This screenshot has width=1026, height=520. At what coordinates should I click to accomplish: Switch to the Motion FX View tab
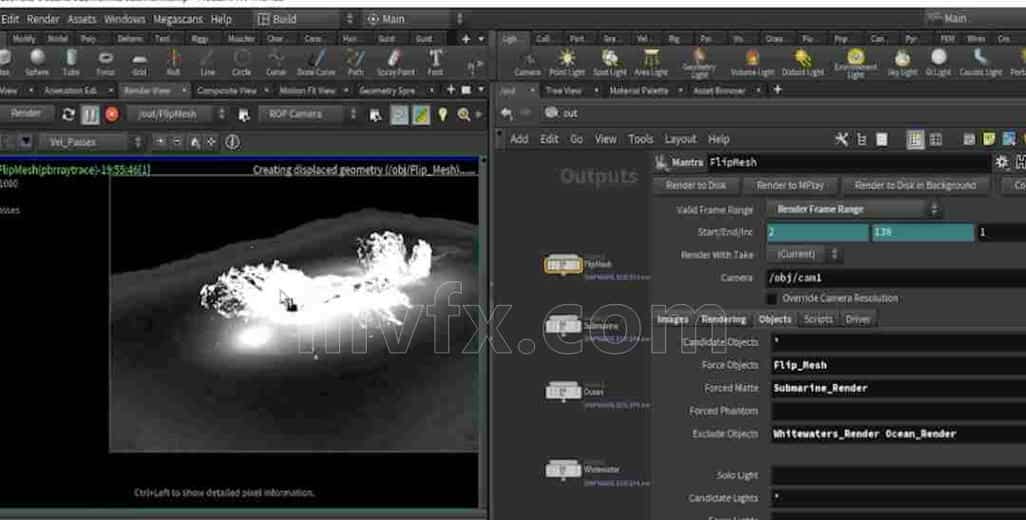(x=307, y=90)
